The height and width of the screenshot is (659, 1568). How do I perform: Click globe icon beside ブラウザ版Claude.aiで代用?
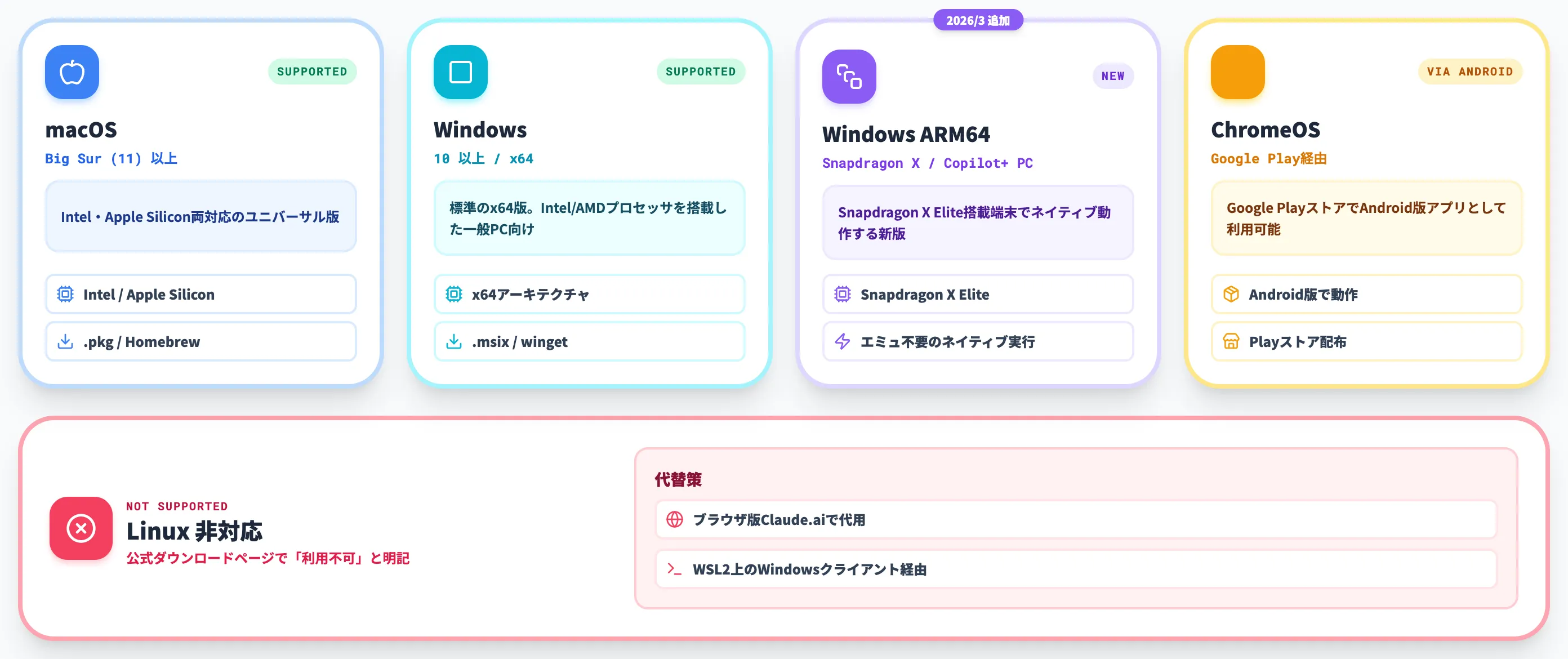click(x=674, y=519)
